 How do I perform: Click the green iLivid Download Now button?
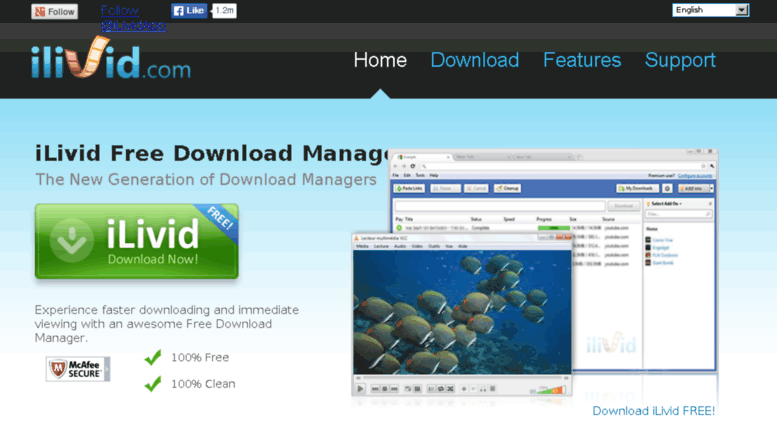pos(137,241)
